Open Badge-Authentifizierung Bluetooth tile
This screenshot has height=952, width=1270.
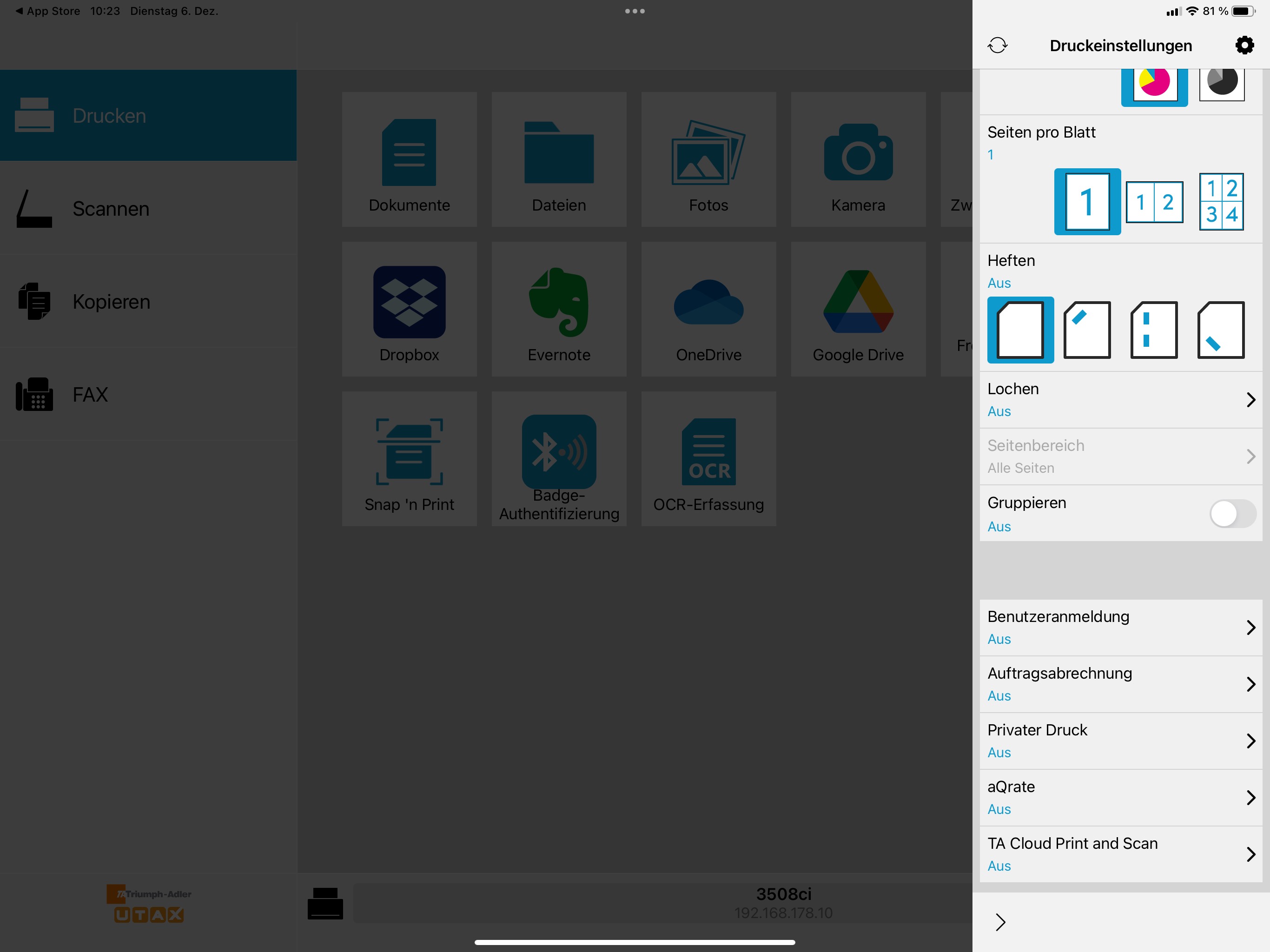tap(559, 459)
